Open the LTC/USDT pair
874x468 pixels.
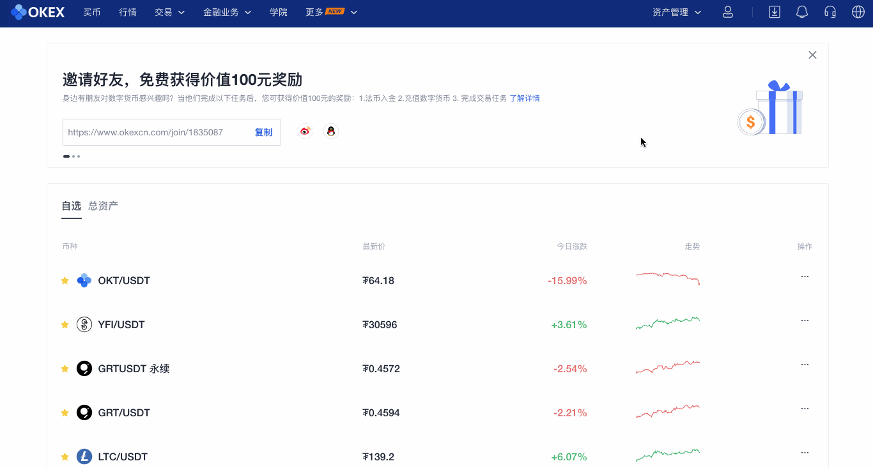123,456
